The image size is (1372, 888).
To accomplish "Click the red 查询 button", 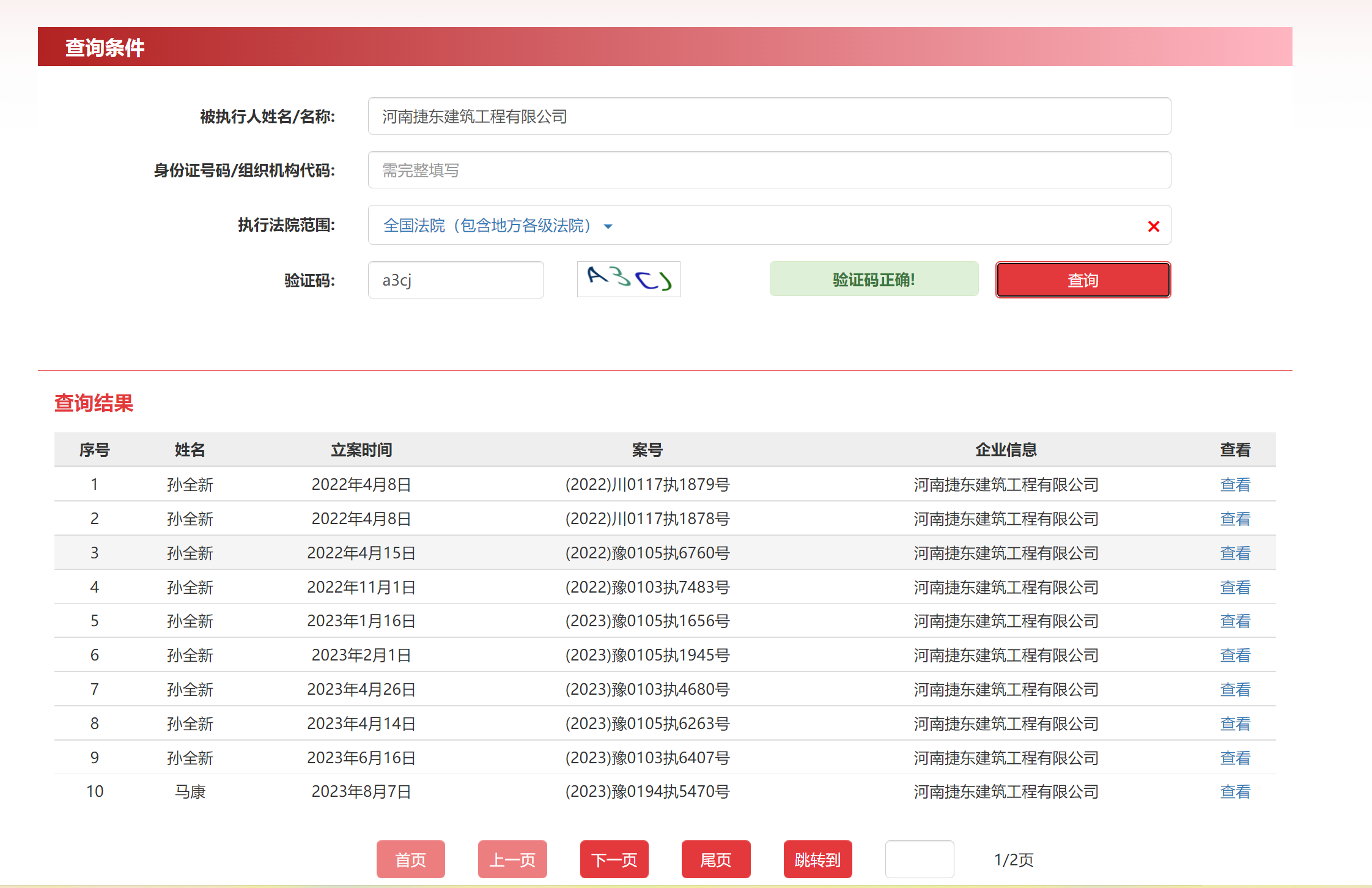I will (1083, 280).
